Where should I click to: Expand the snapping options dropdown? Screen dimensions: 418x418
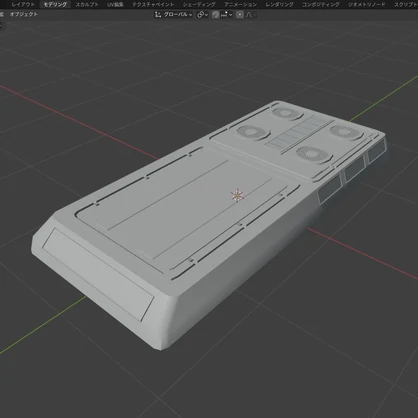click(x=226, y=15)
